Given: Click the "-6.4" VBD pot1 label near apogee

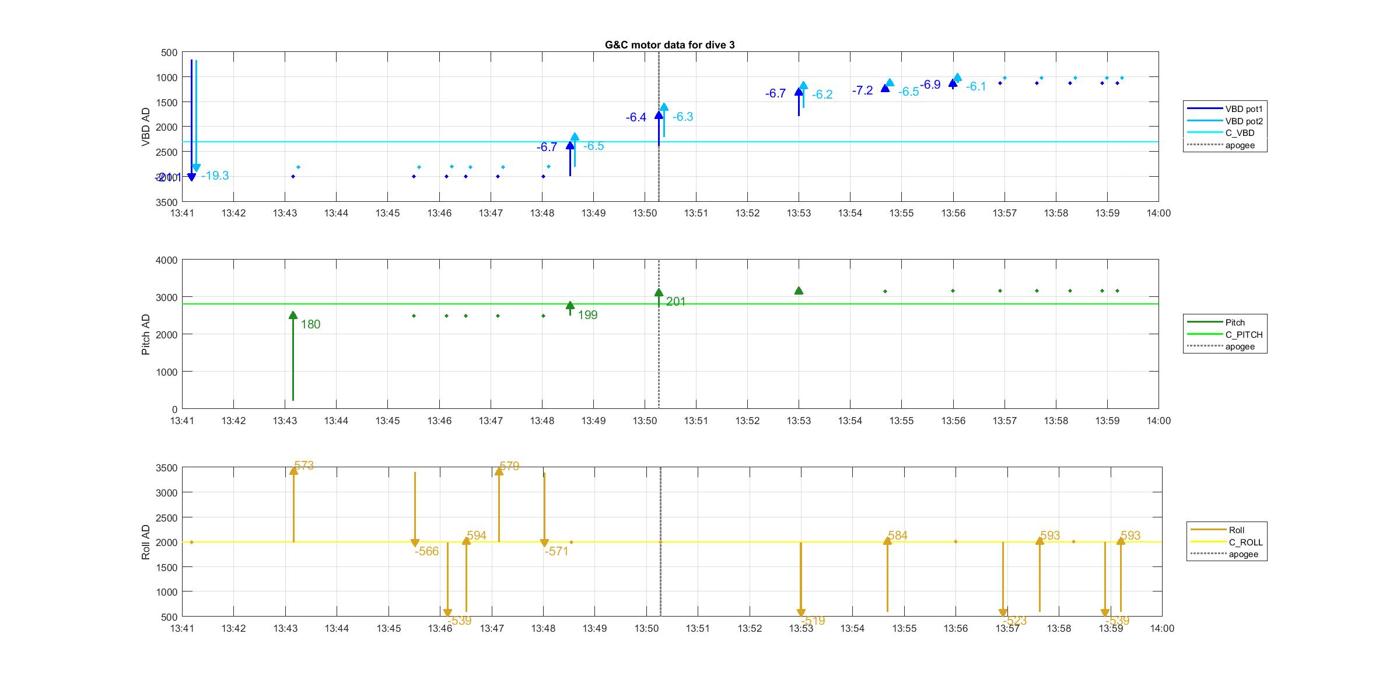Looking at the screenshot, I should pos(637,118).
